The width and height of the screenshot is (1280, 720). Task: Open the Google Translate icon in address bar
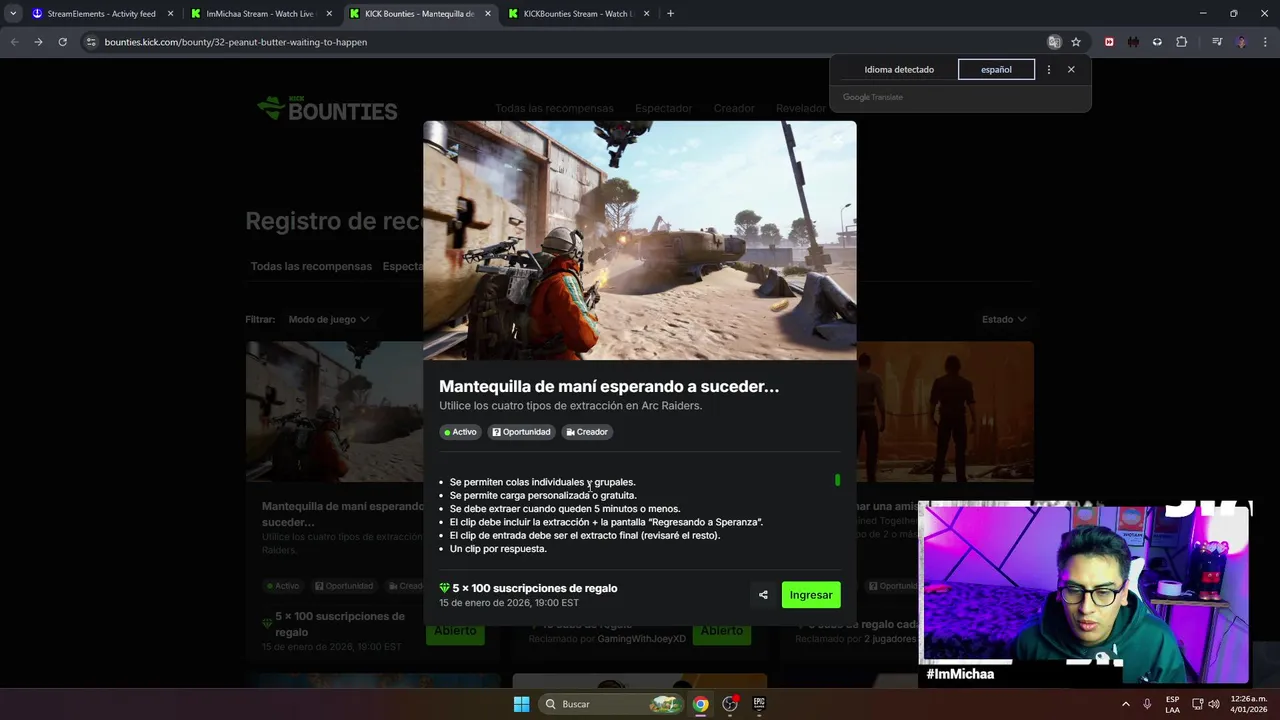tap(1054, 42)
